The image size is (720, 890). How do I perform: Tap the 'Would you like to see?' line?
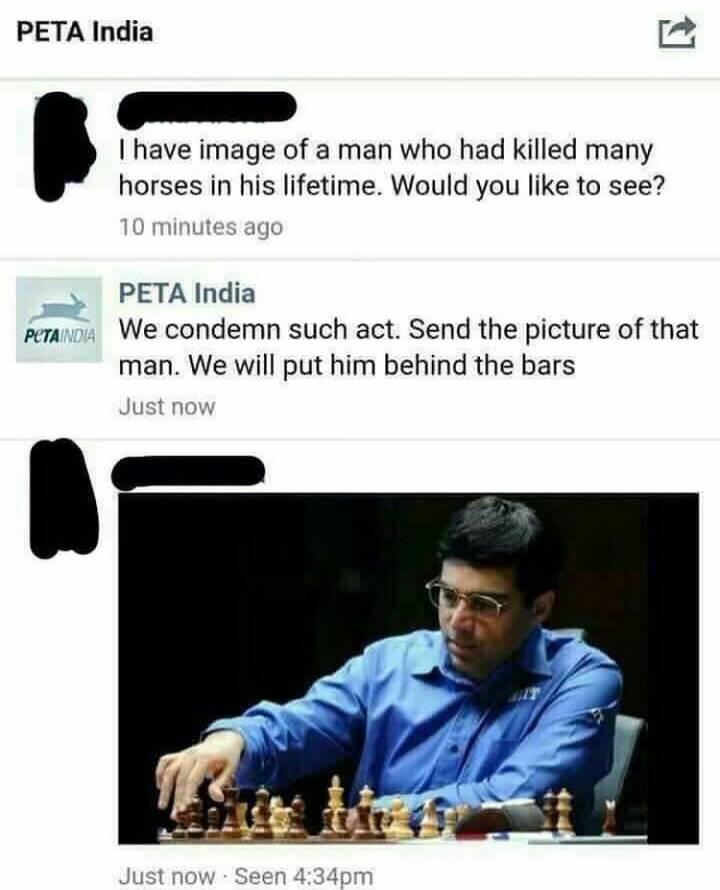[x=391, y=186]
